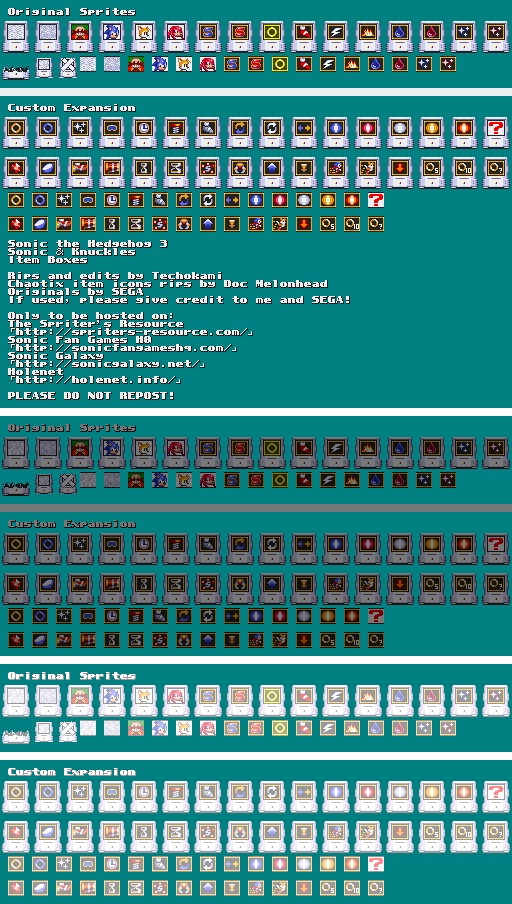Click the pale faded Knuckles face monitor
This screenshot has height=904, width=512.
click(x=177, y=701)
